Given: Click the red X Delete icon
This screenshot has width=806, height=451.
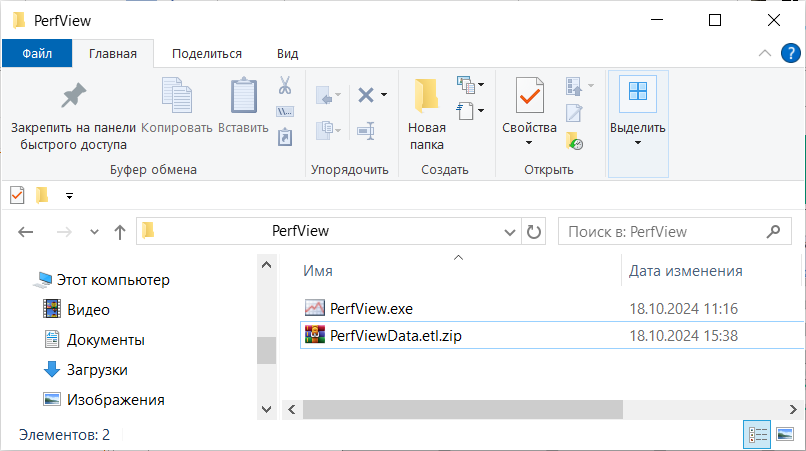Looking at the screenshot, I should [x=366, y=95].
